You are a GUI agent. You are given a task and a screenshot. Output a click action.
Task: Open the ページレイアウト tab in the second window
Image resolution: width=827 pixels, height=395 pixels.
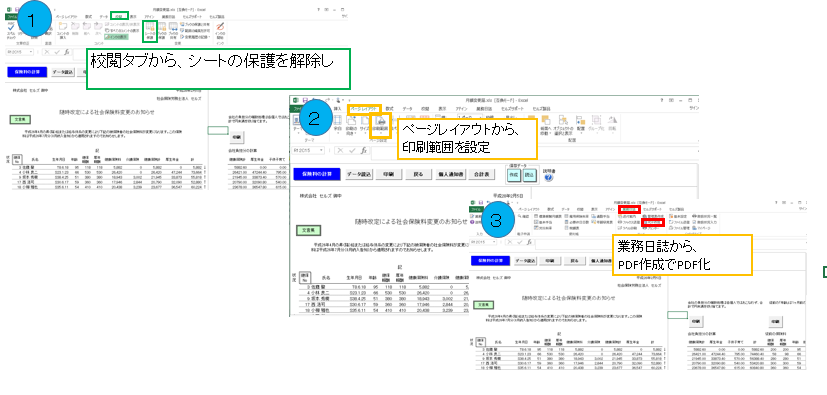click(x=364, y=108)
